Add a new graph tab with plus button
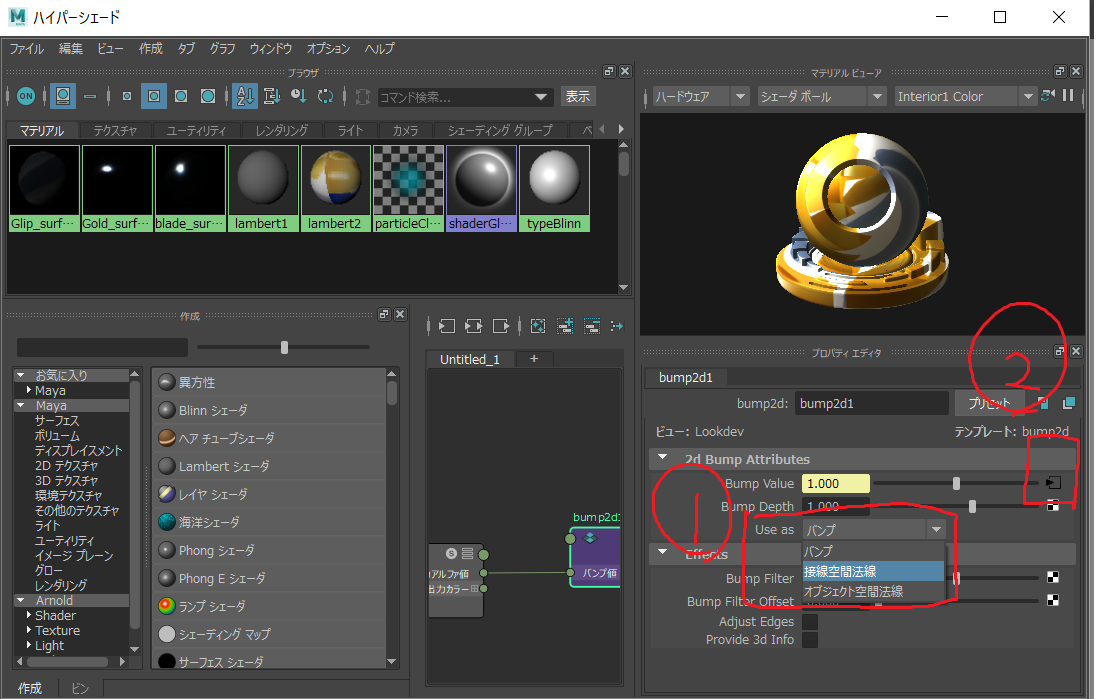 click(x=533, y=359)
